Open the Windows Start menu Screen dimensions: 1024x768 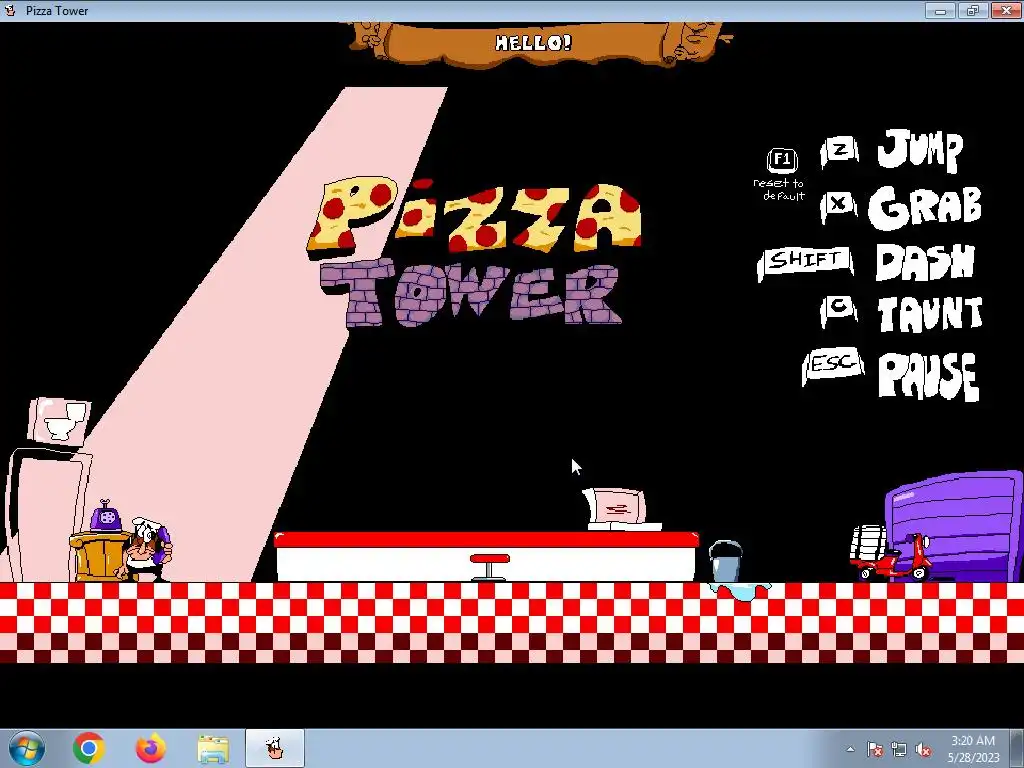click(26, 748)
